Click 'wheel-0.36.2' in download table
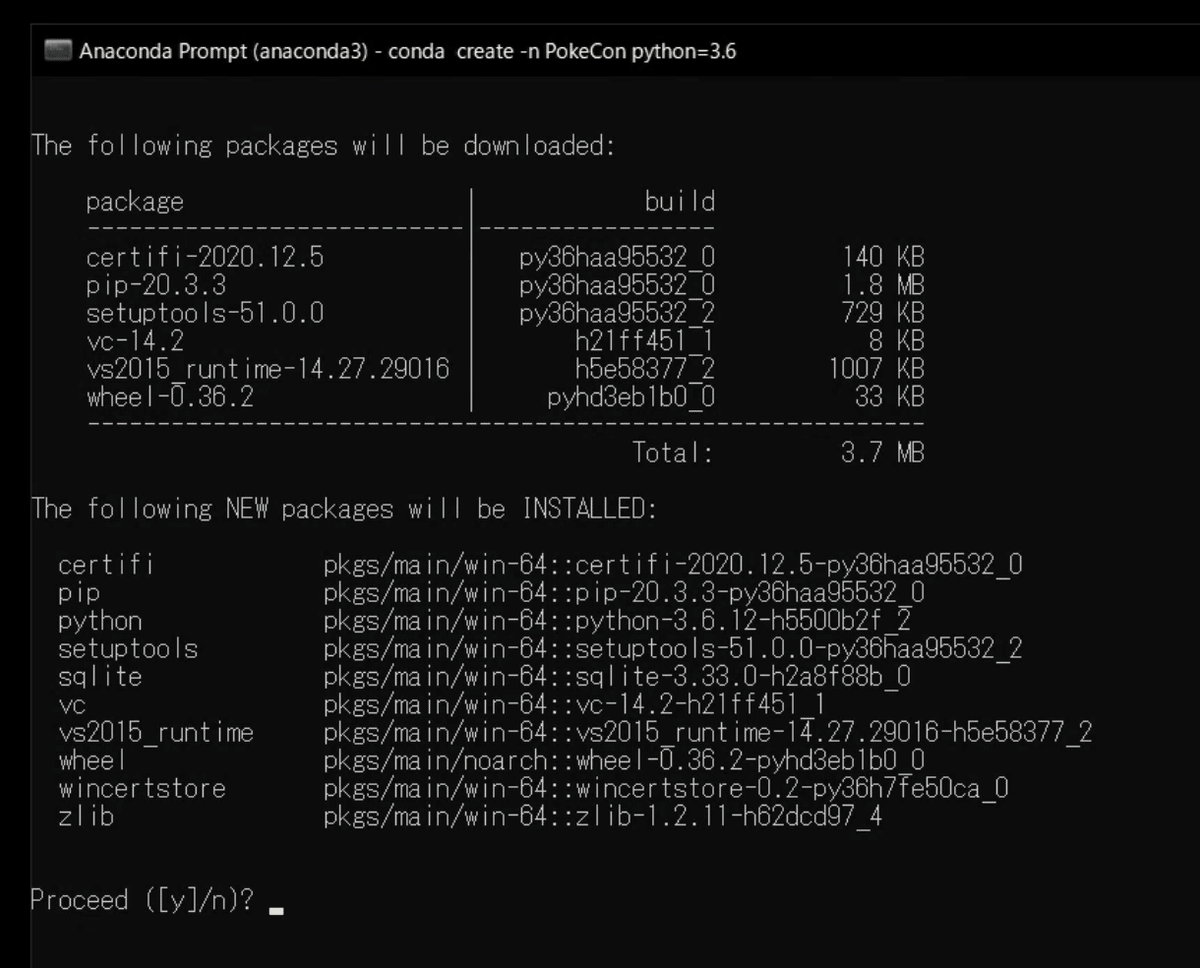The height and width of the screenshot is (968, 1200). 170,398
